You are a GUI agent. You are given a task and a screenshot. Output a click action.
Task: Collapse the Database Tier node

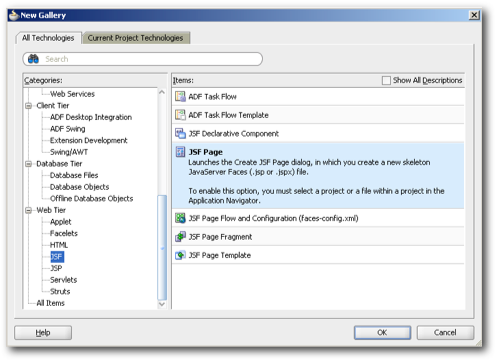[29, 164]
